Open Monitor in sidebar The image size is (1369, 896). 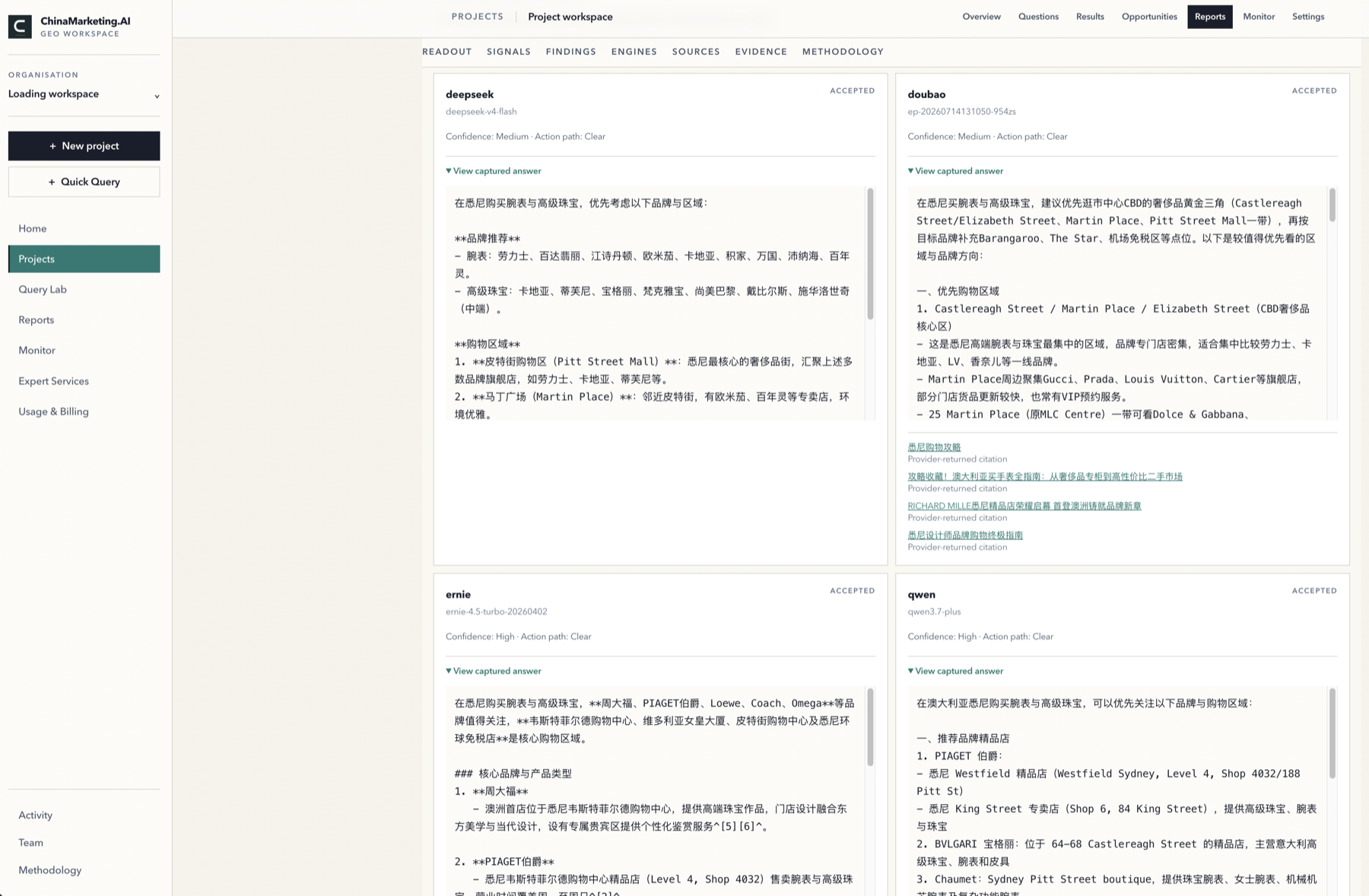coord(84,350)
